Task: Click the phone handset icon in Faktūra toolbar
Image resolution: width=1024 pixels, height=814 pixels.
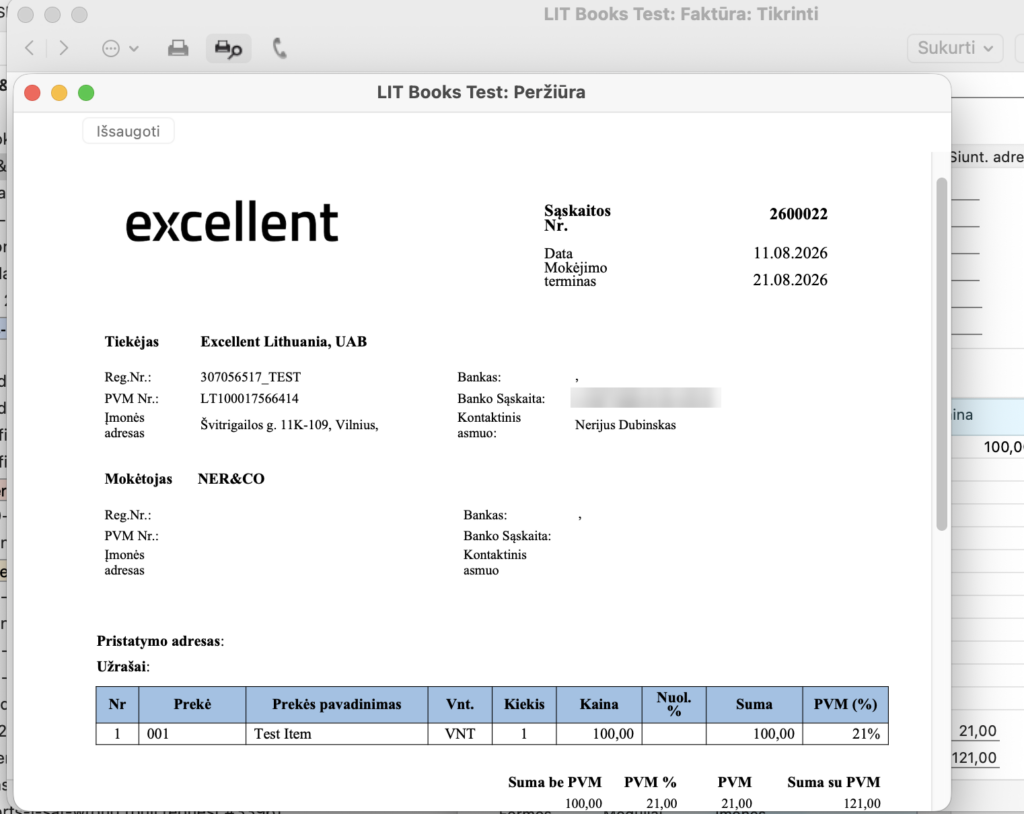Action: (280, 48)
